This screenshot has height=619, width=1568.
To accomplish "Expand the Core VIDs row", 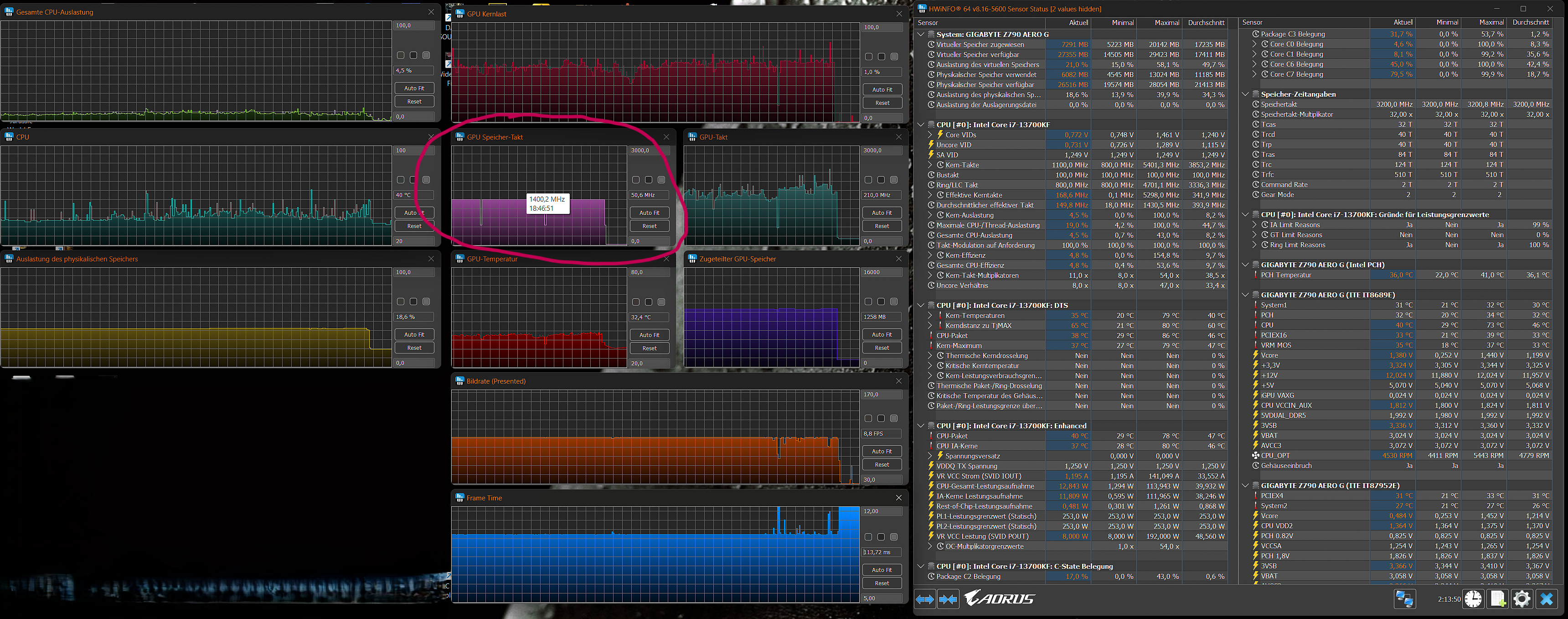I will (930, 135).
